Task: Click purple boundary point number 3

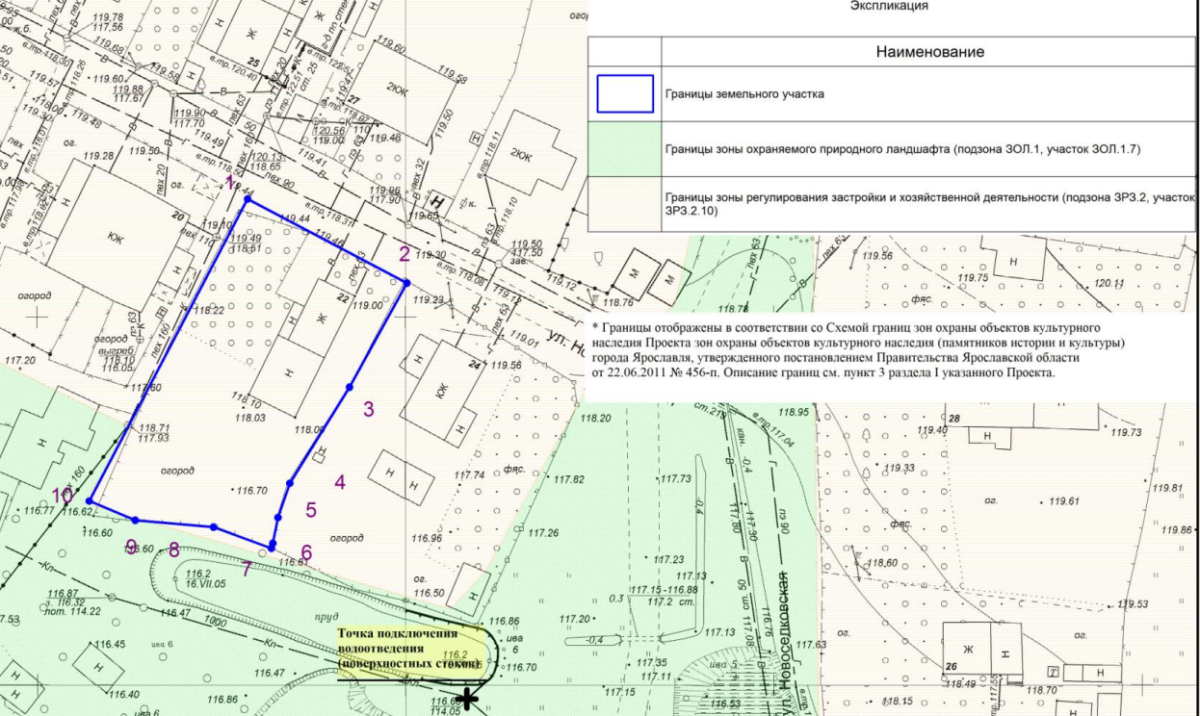Action: 368,408
